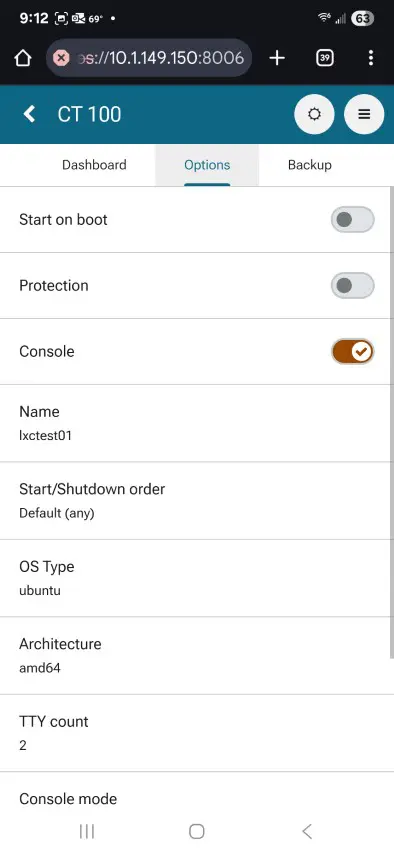Image resolution: width=394 pixels, height=854 pixels.
Task: Open a new browser tab with plus icon
Action: click(277, 58)
